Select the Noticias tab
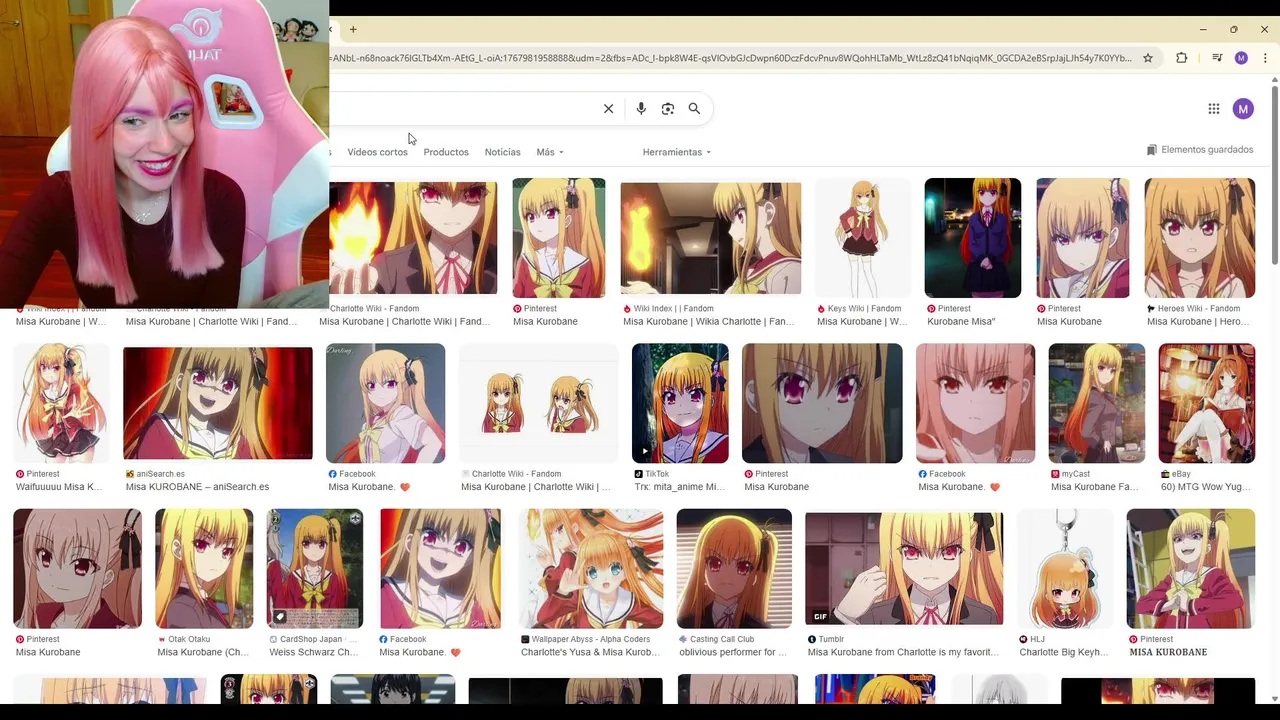This screenshot has height=720, width=1280. pos(502,152)
